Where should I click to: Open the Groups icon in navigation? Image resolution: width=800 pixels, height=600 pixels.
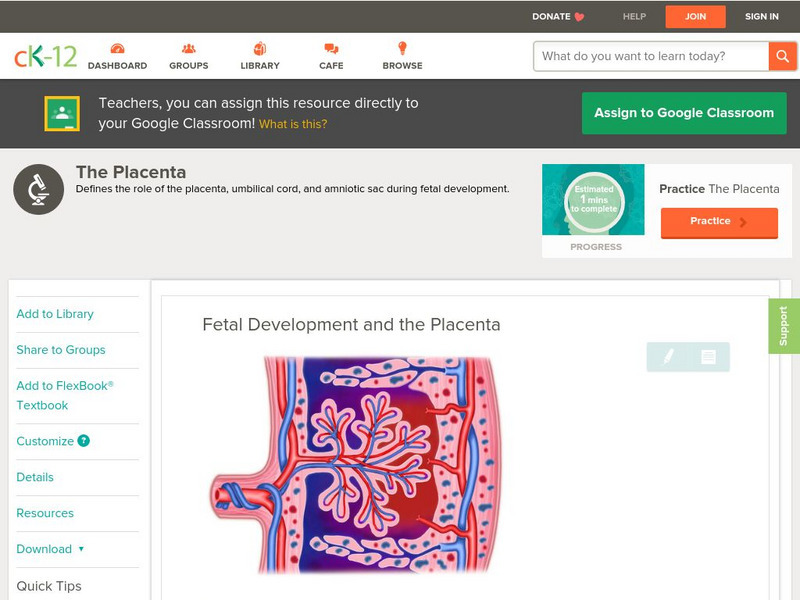[x=188, y=49]
